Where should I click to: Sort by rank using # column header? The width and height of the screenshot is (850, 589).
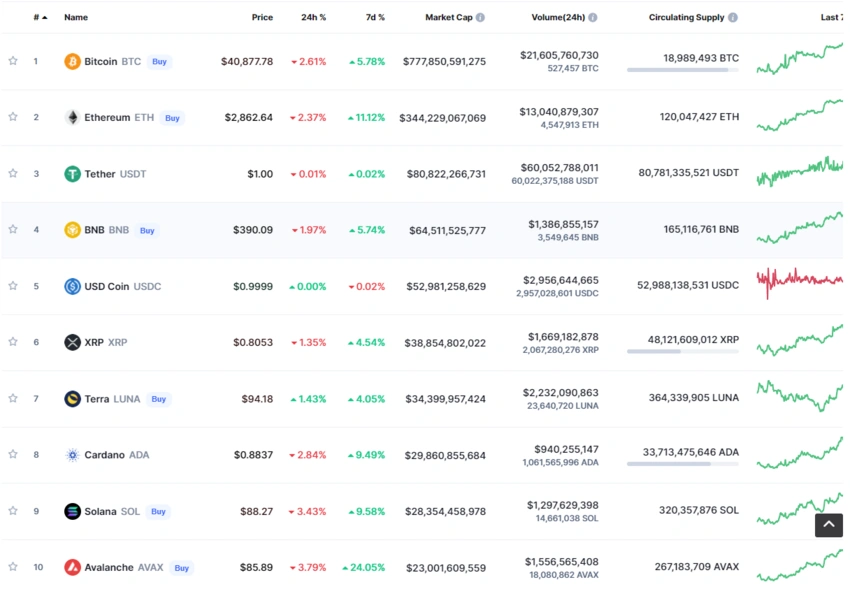[x=40, y=18]
